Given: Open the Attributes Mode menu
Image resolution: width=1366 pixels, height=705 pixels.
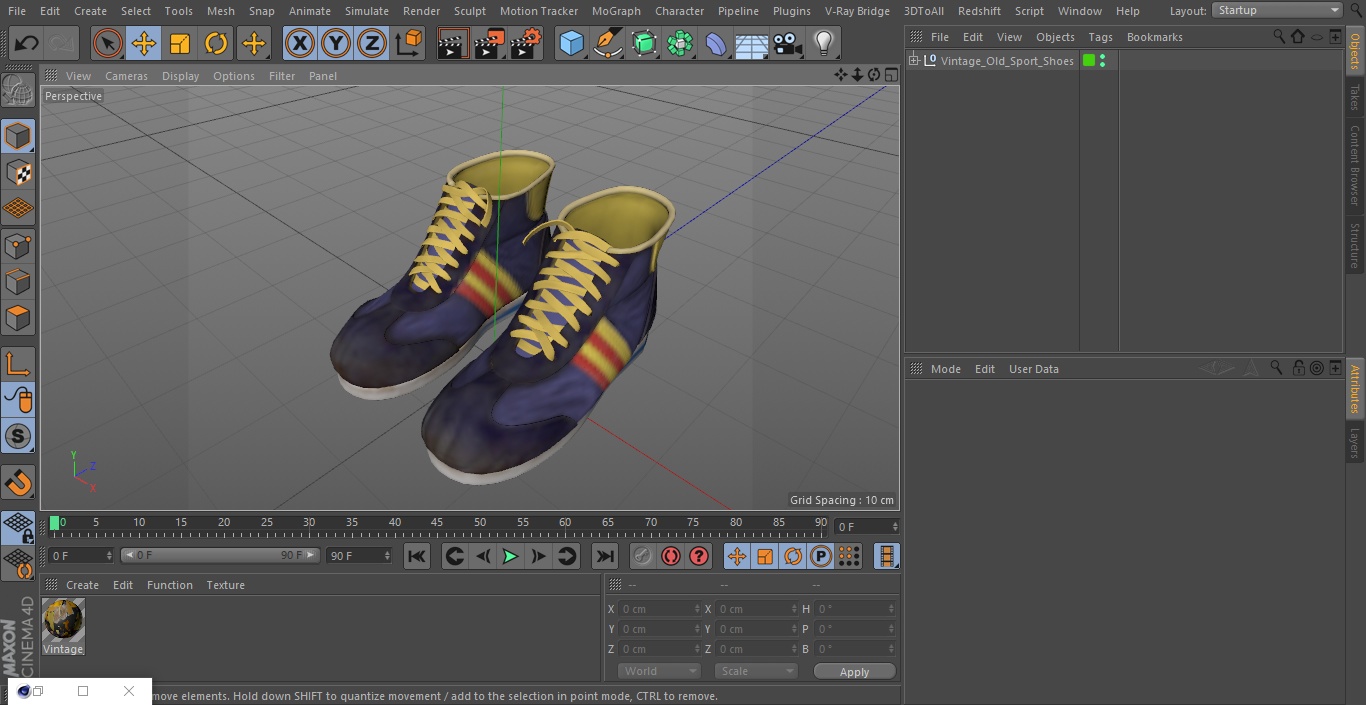Looking at the screenshot, I should tap(945, 369).
